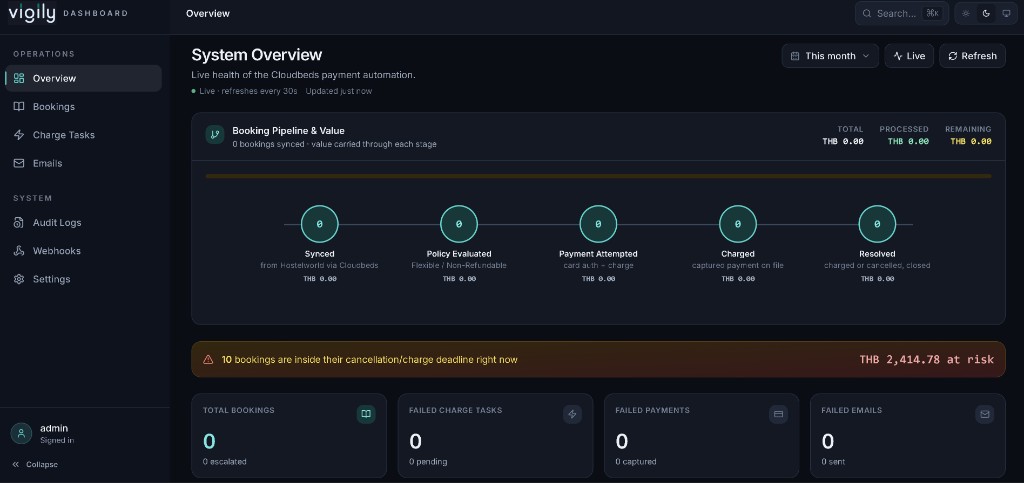Click the Overview grid icon in sidebar
1024x483 pixels.
[x=19, y=78]
